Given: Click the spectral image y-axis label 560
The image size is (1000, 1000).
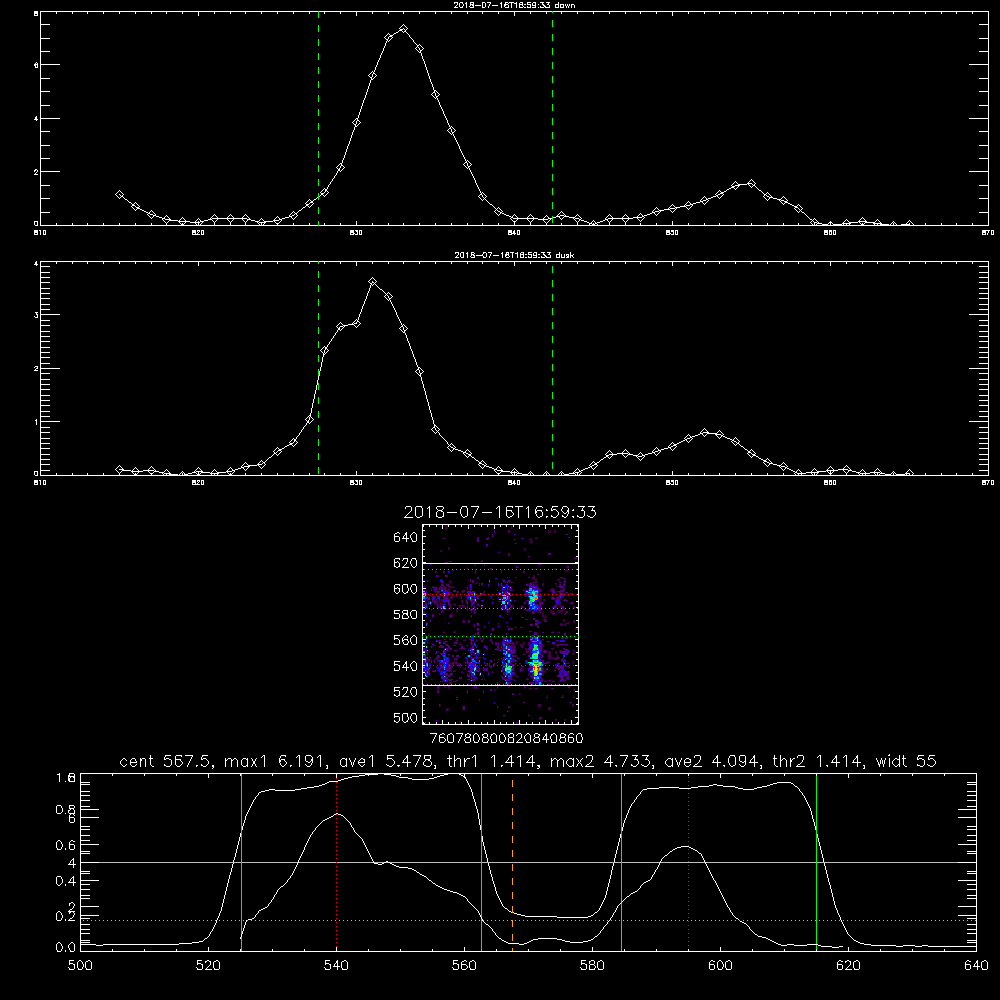Looking at the screenshot, I should point(406,640).
